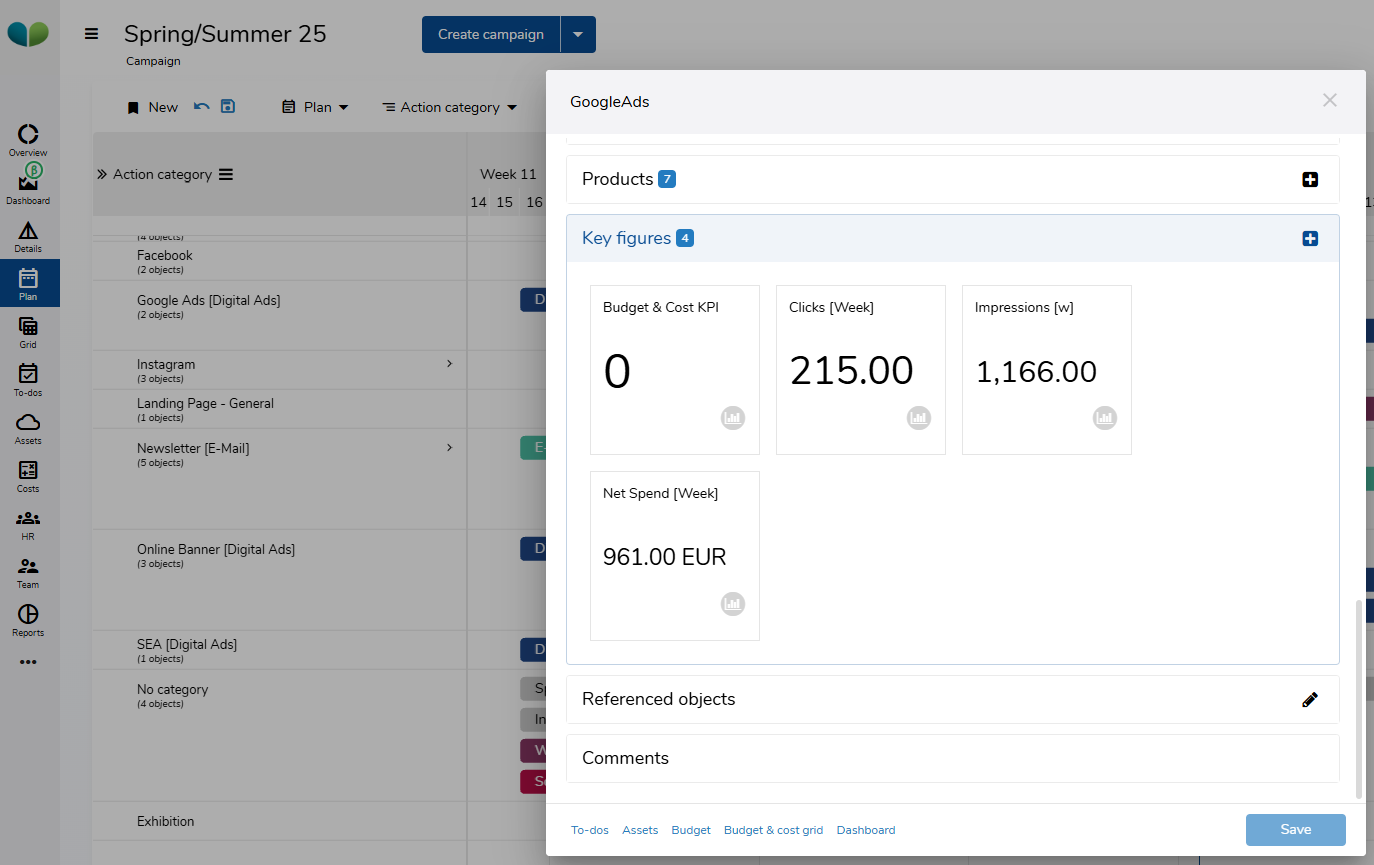
Task: Select the Budget & Cost KPI card
Action: click(675, 370)
